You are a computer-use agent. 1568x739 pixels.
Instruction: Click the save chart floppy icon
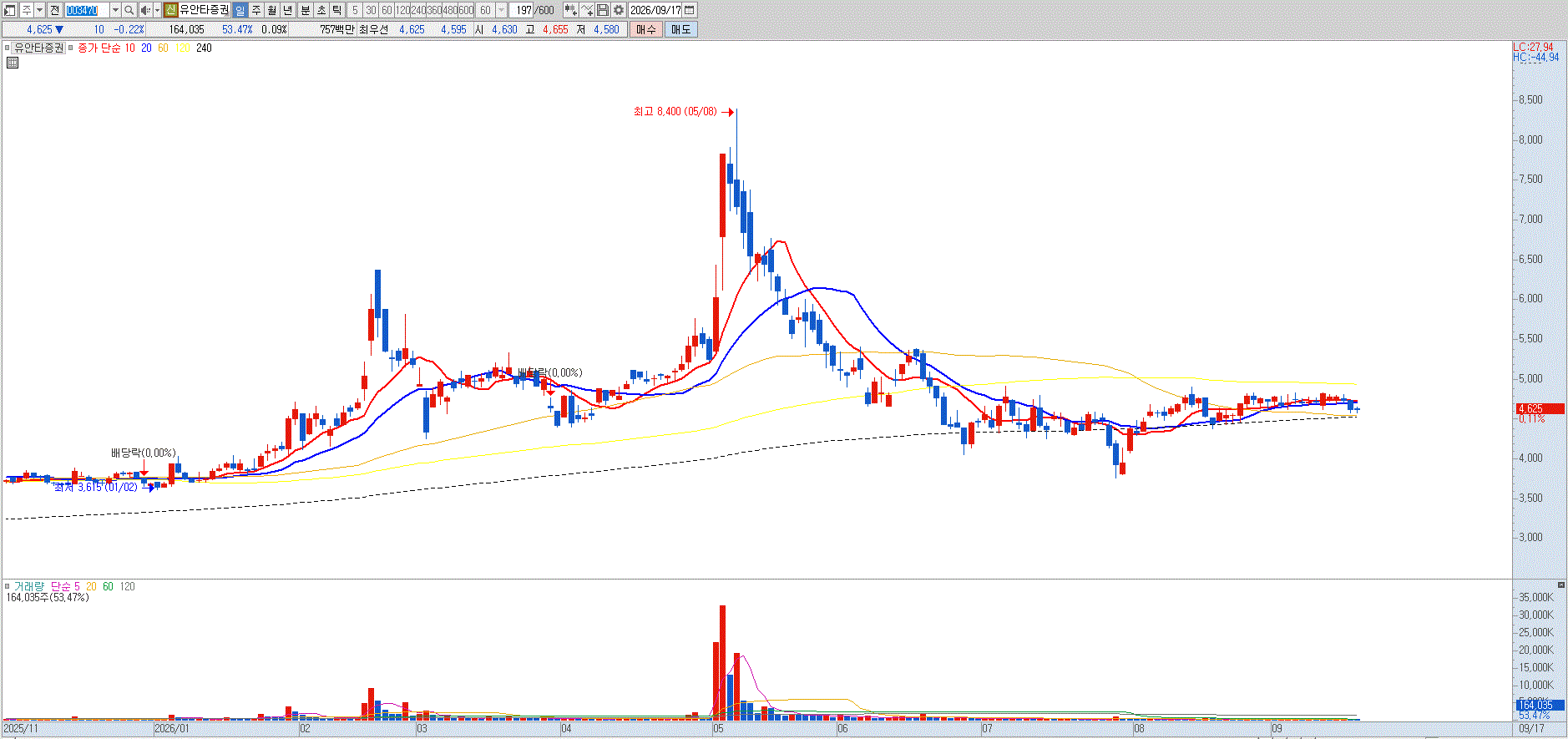click(602, 10)
